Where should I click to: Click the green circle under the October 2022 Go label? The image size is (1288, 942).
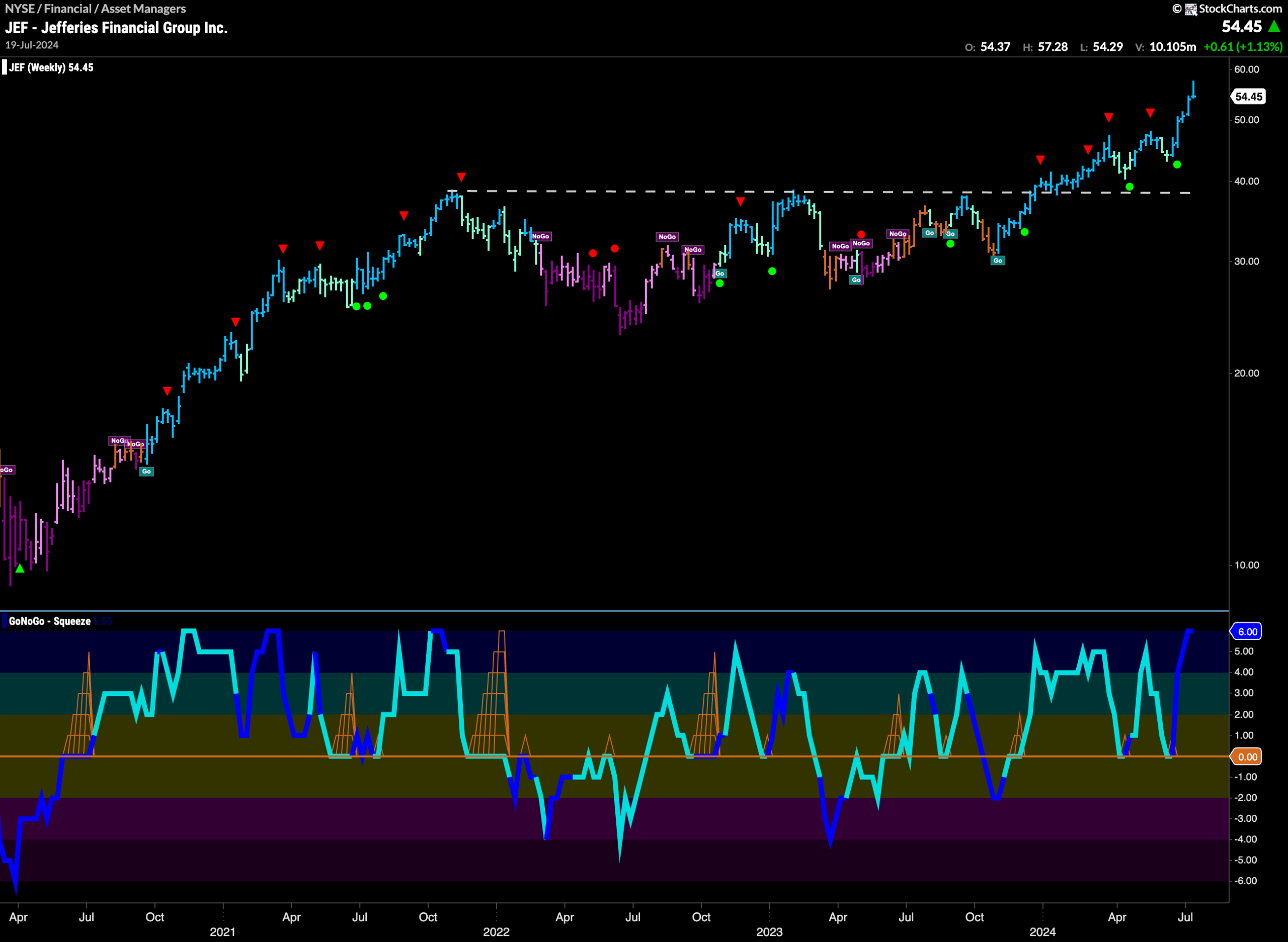(x=720, y=283)
